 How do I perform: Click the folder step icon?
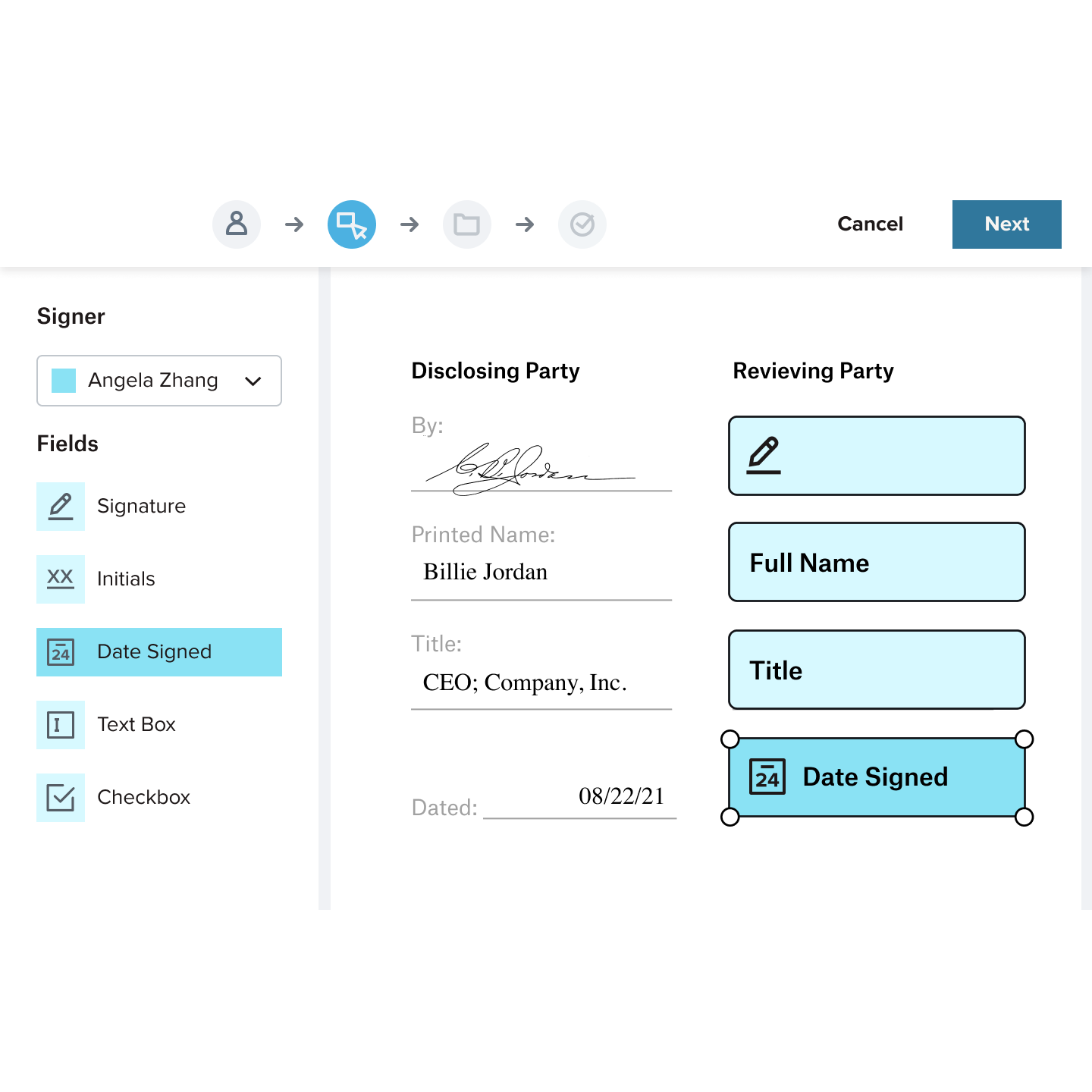(x=467, y=224)
